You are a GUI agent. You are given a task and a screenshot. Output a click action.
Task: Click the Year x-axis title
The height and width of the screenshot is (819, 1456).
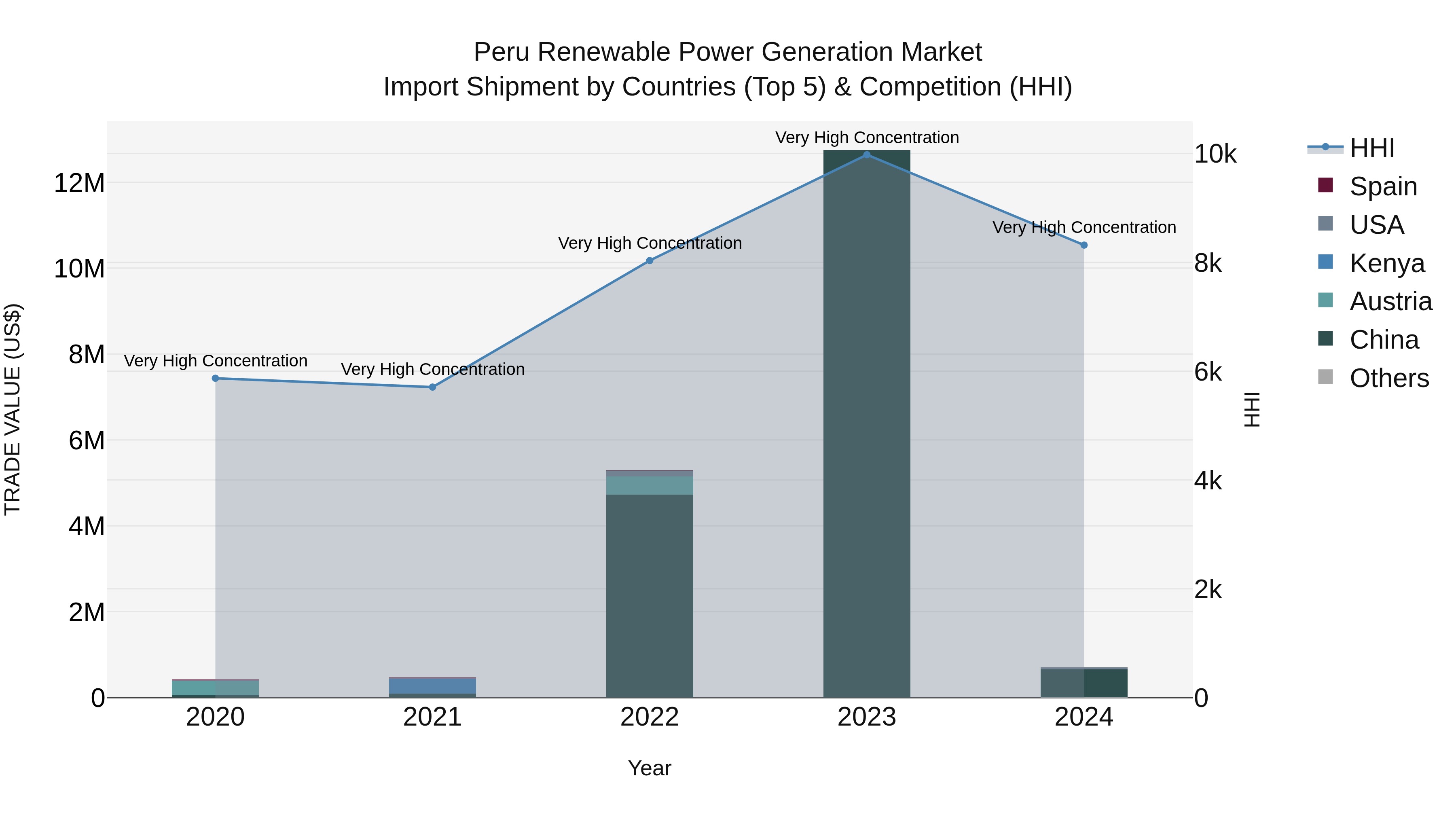[650, 768]
